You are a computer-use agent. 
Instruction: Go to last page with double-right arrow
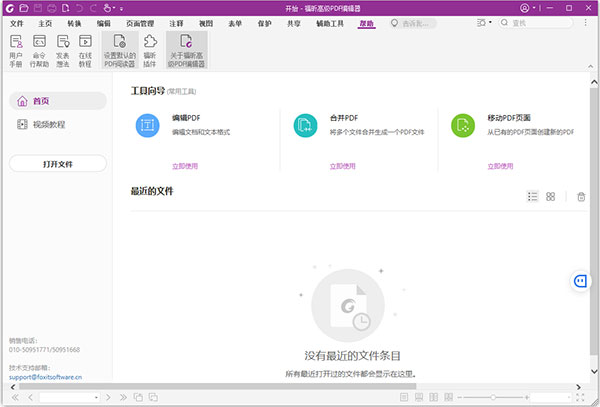click(123, 397)
